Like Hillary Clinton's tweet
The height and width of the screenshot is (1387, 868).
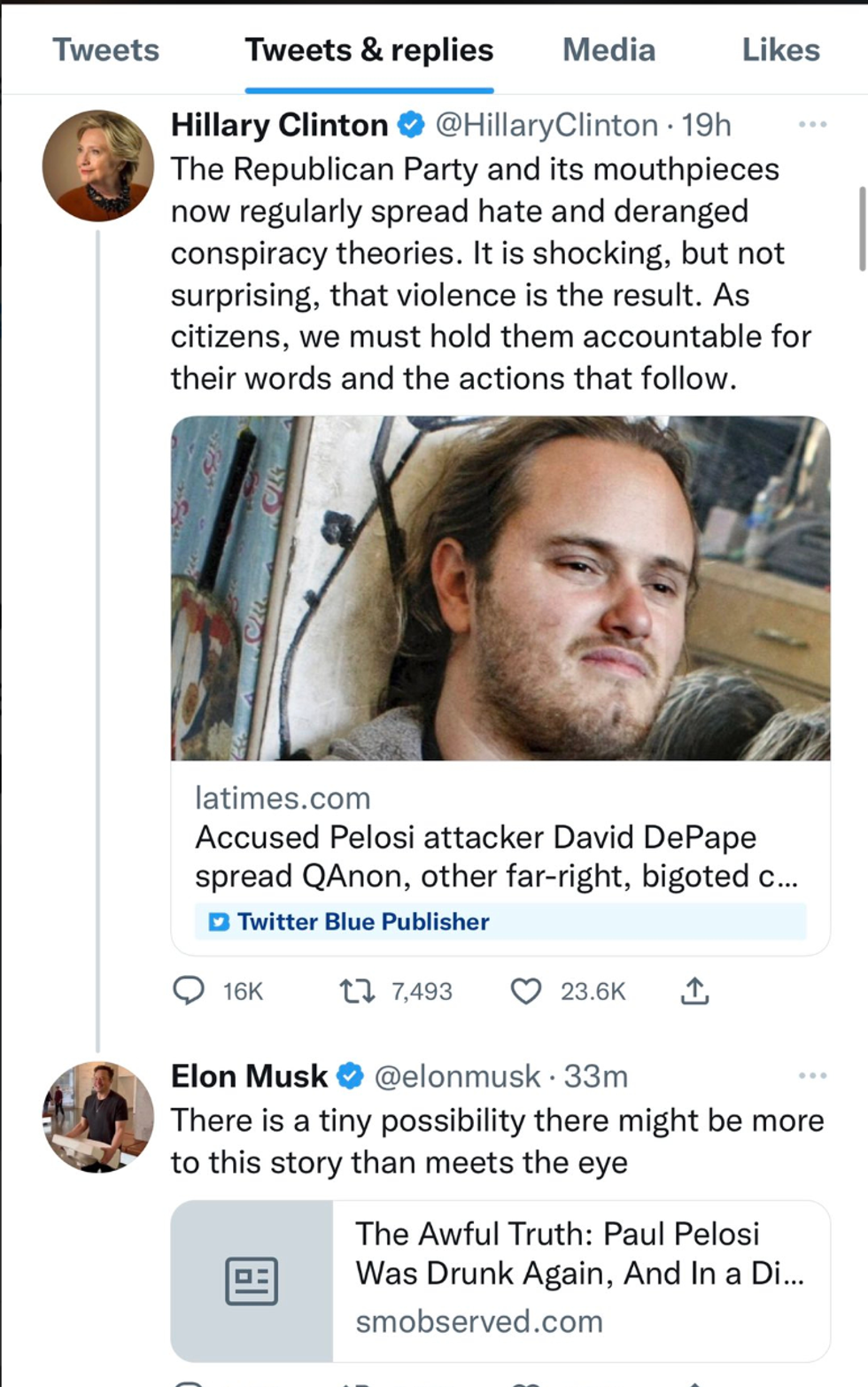pyautogui.click(x=526, y=990)
